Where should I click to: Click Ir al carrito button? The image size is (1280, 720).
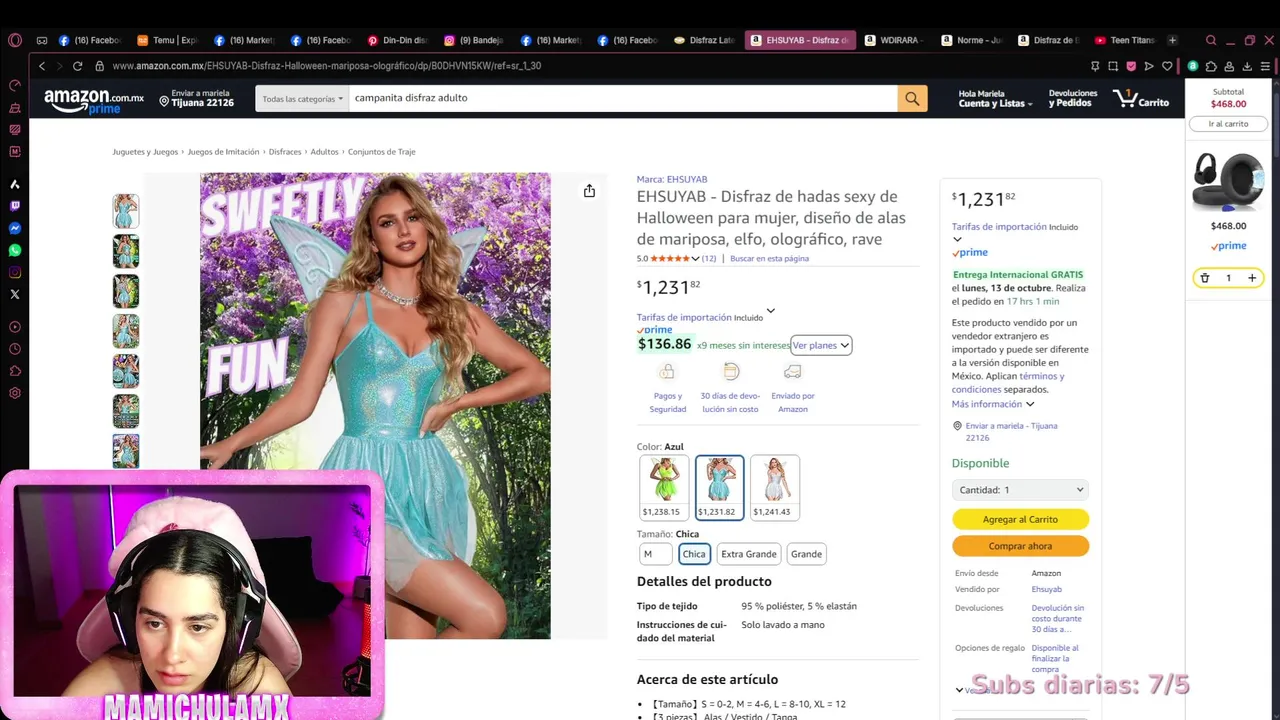pos(1228,124)
